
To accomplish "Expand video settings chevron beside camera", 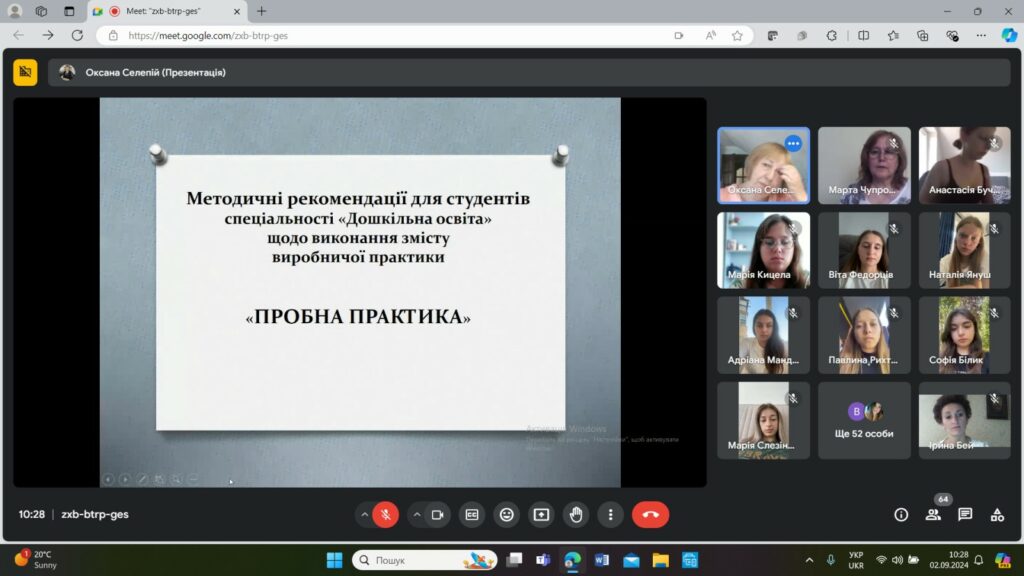I will (417, 515).
